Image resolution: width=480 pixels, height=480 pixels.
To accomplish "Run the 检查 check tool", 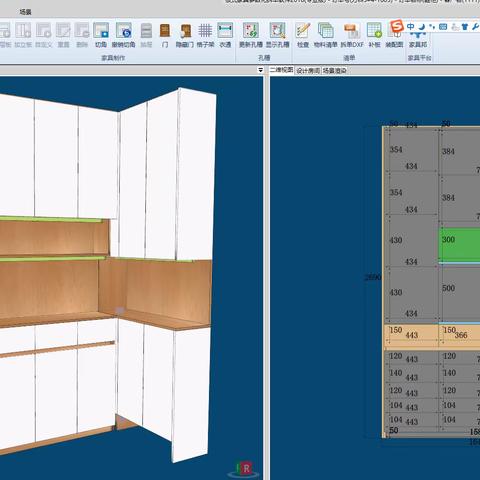I will [x=303, y=35].
